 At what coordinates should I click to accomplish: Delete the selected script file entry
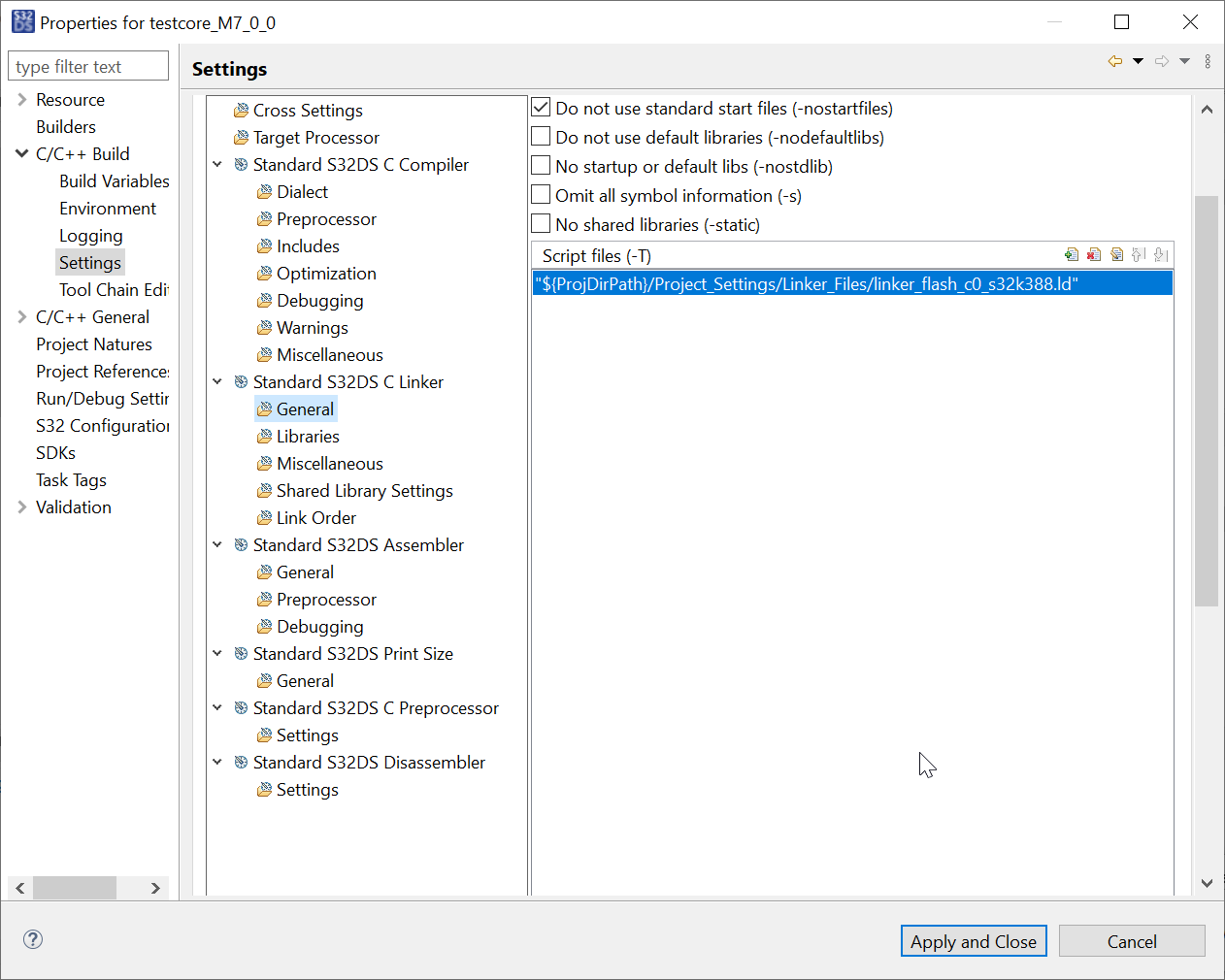point(1094,254)
